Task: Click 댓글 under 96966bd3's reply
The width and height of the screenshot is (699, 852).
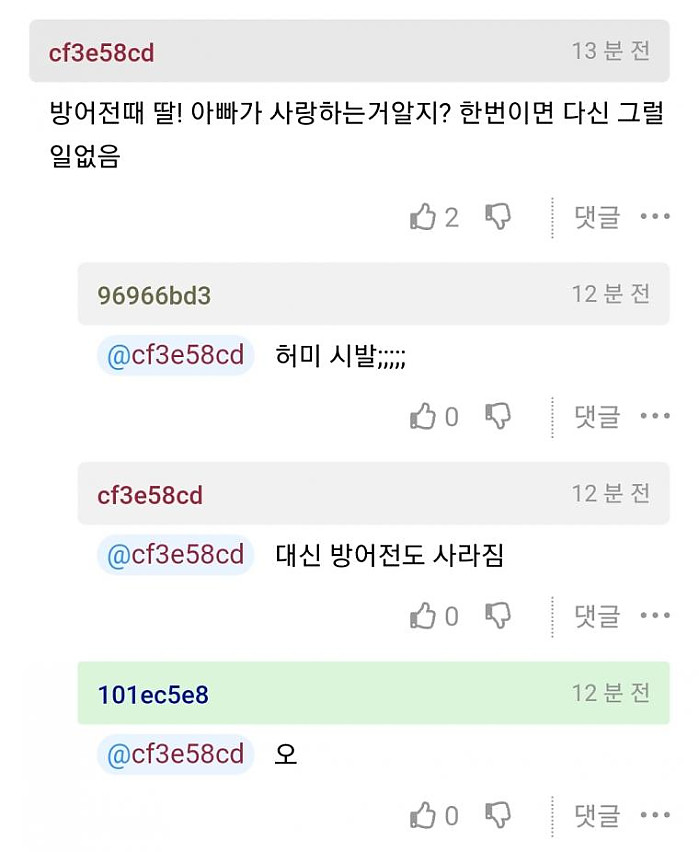Action: coord(597,416)
